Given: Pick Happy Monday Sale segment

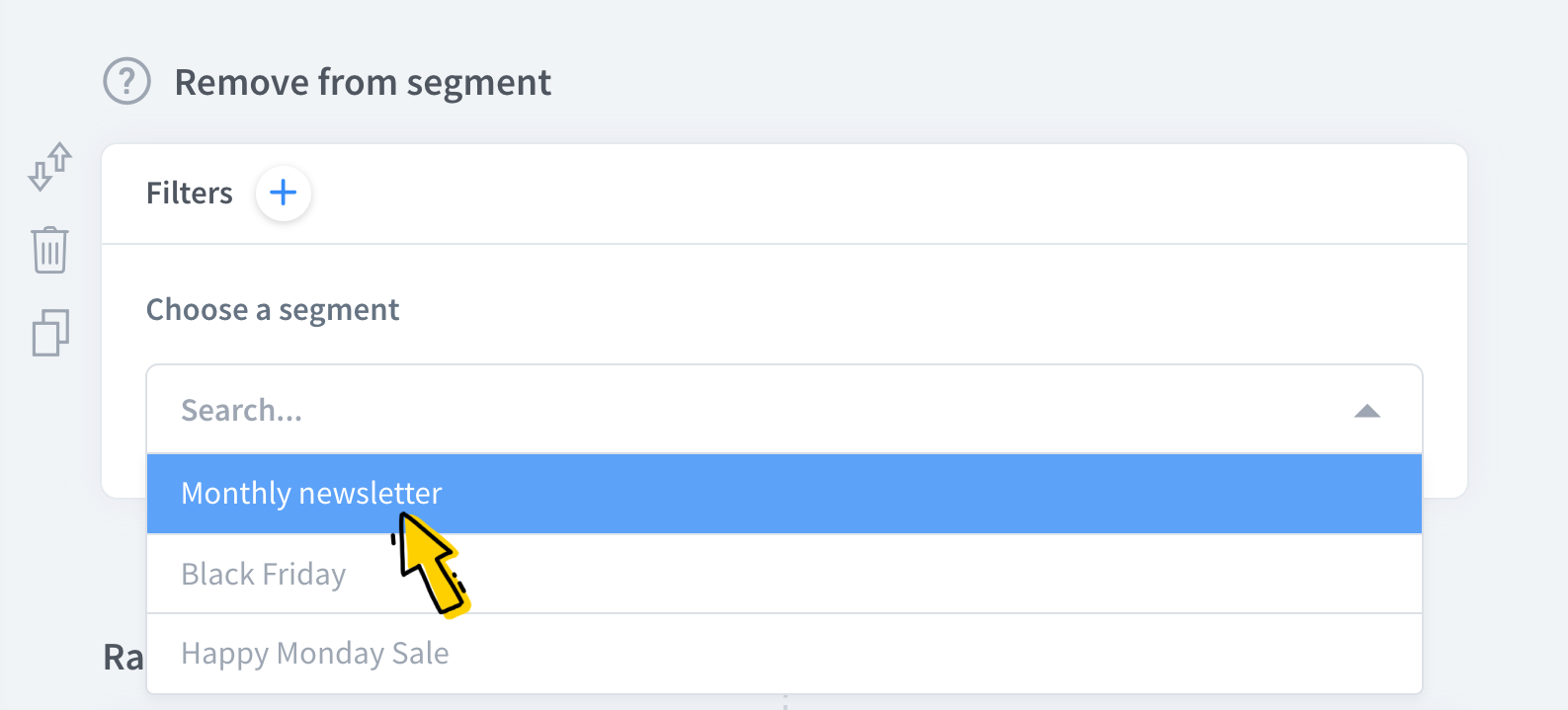Looking at the screenshot, I should pyautogui.click(x=314, y=653).
